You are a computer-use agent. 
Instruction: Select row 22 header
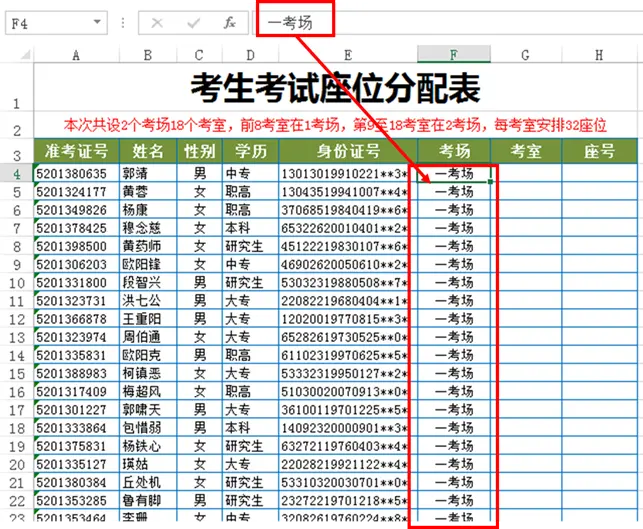coord(16,501)
